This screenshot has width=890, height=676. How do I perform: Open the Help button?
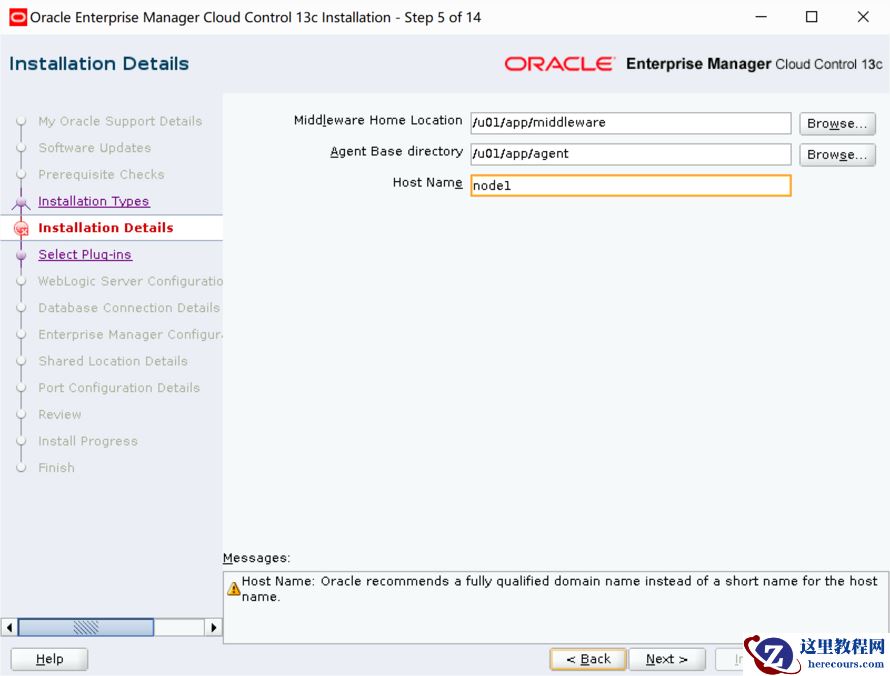[x=49, y=659]
